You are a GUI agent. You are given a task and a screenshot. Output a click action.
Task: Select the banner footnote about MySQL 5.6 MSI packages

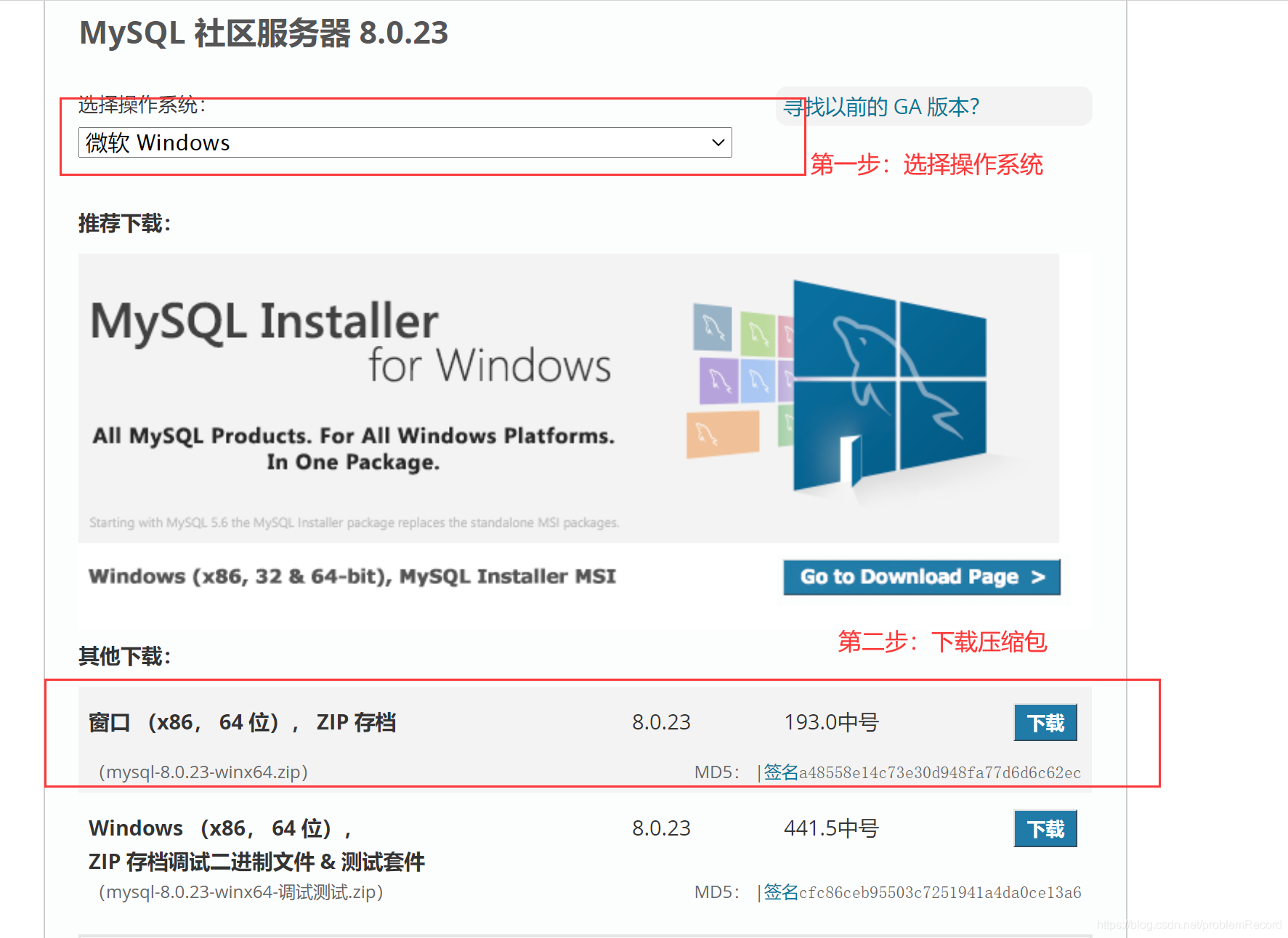(355, 522)
